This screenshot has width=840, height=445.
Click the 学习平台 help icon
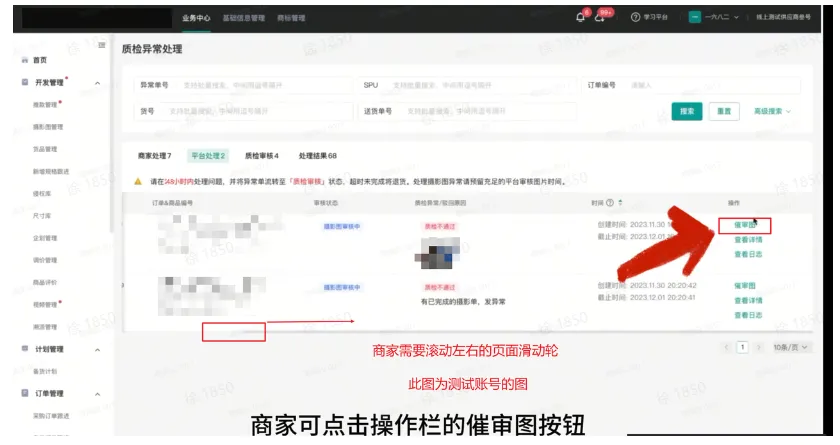click(x=635, y=17)
